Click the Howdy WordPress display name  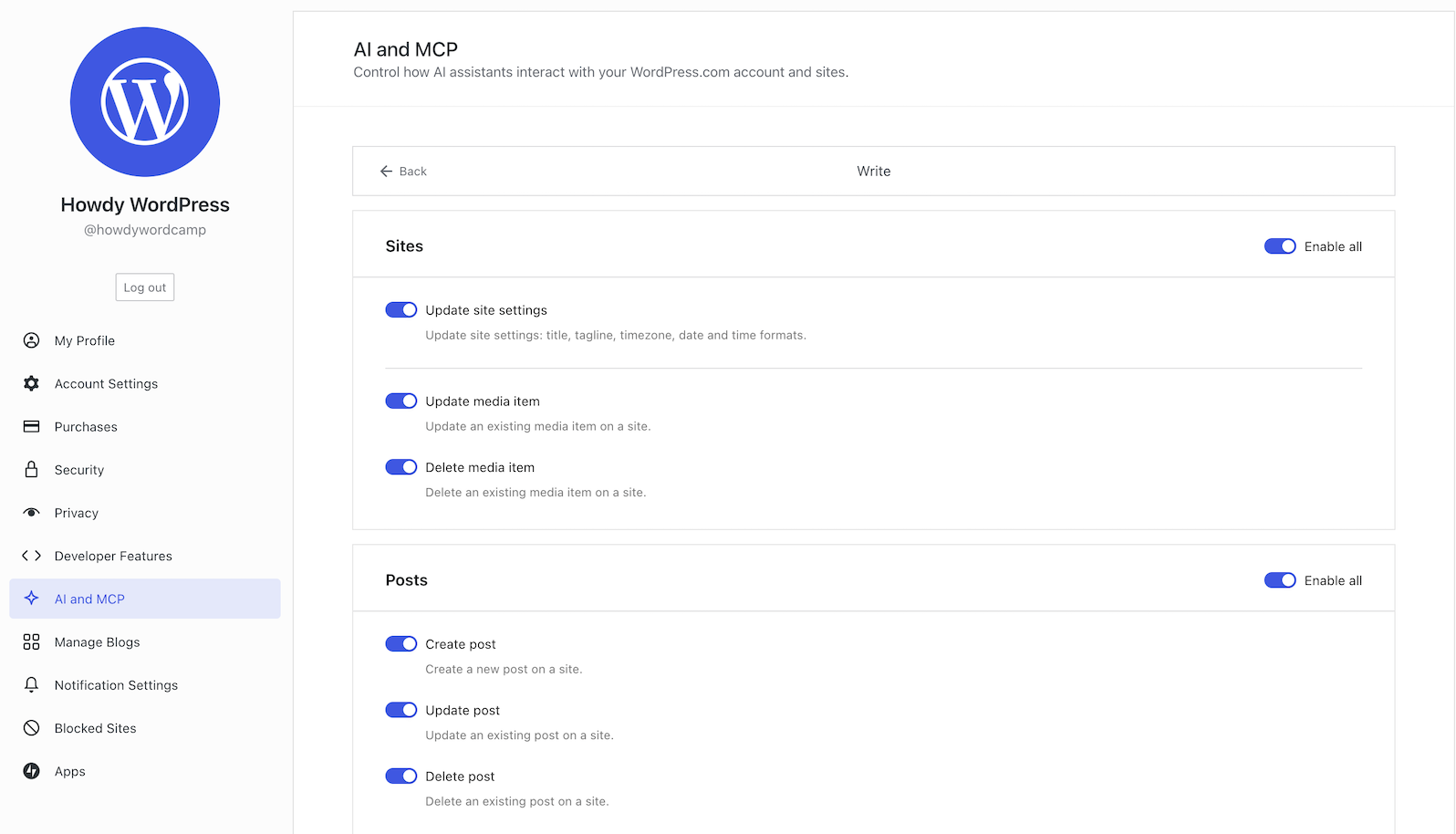pyautogui.click(x=145, y=204)
